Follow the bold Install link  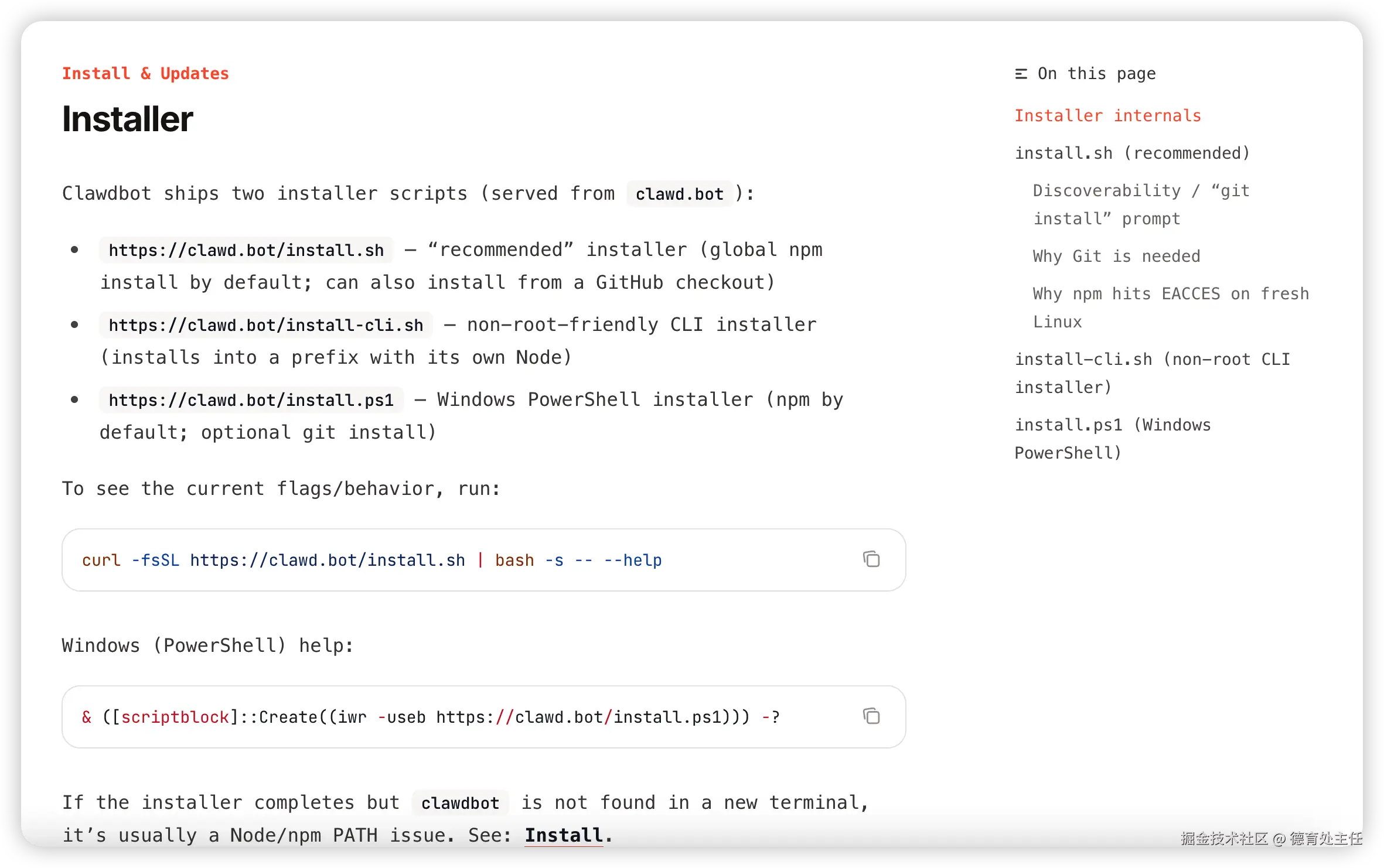[x=564, y=835]
